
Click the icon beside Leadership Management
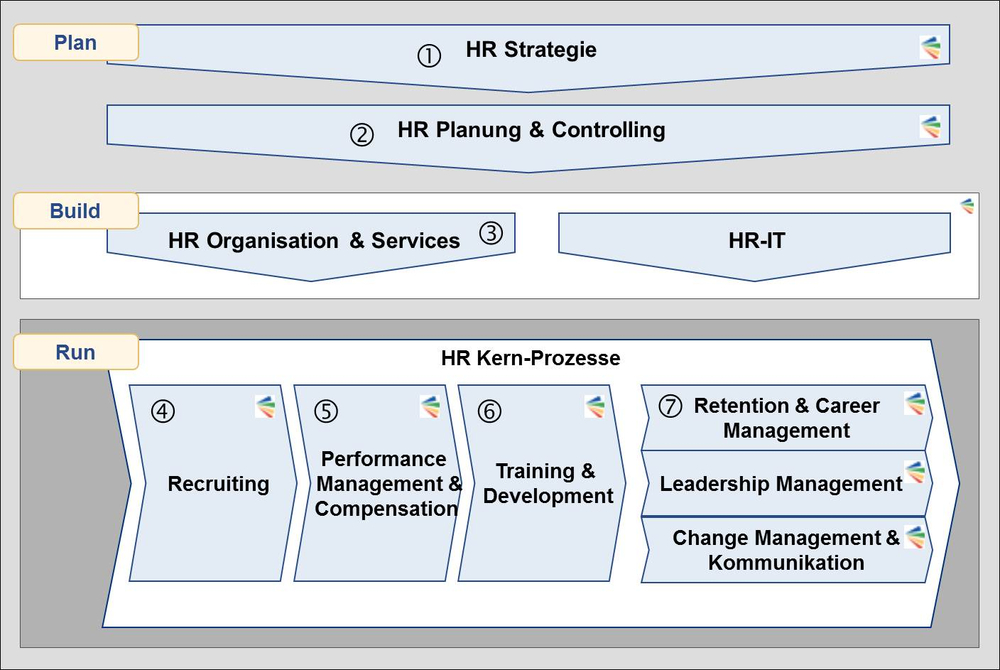point(915,472)
